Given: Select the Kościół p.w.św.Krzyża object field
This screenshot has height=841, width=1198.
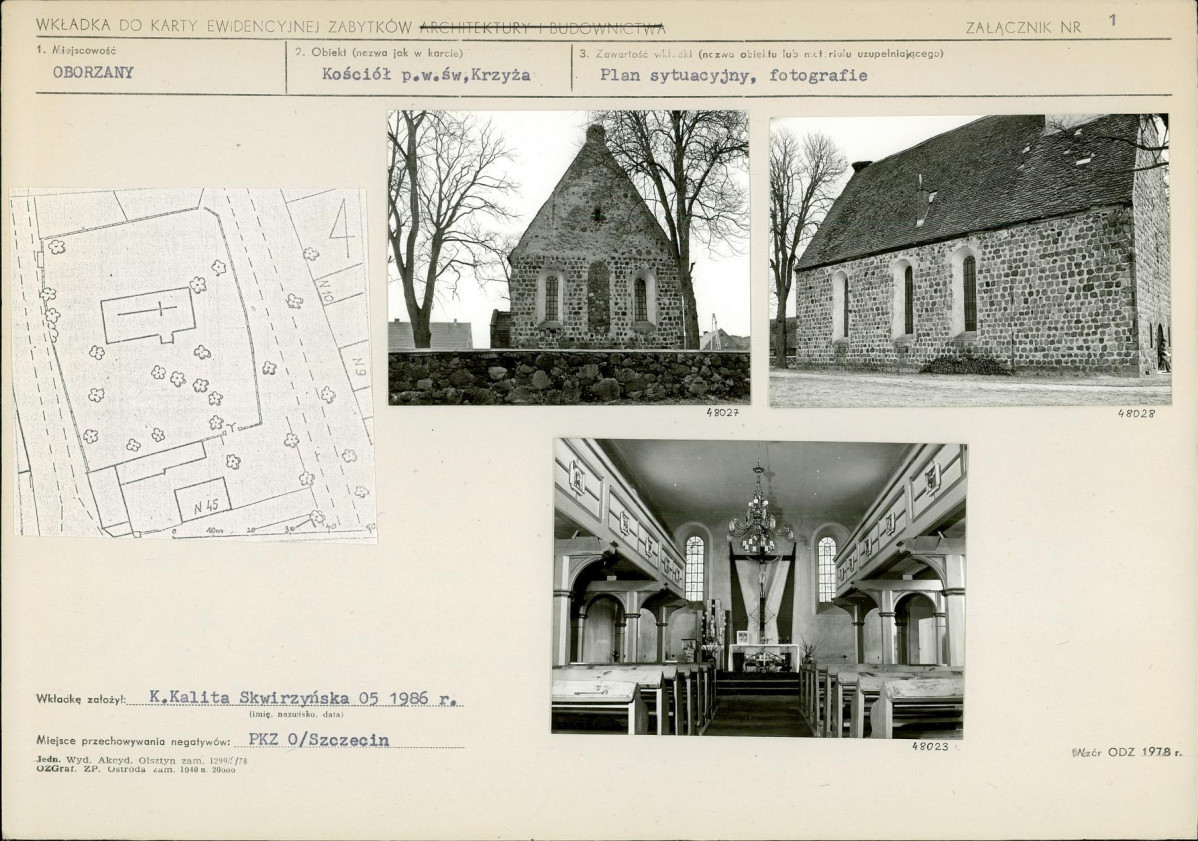Looking at the screenshot, I should coord(426,74).
